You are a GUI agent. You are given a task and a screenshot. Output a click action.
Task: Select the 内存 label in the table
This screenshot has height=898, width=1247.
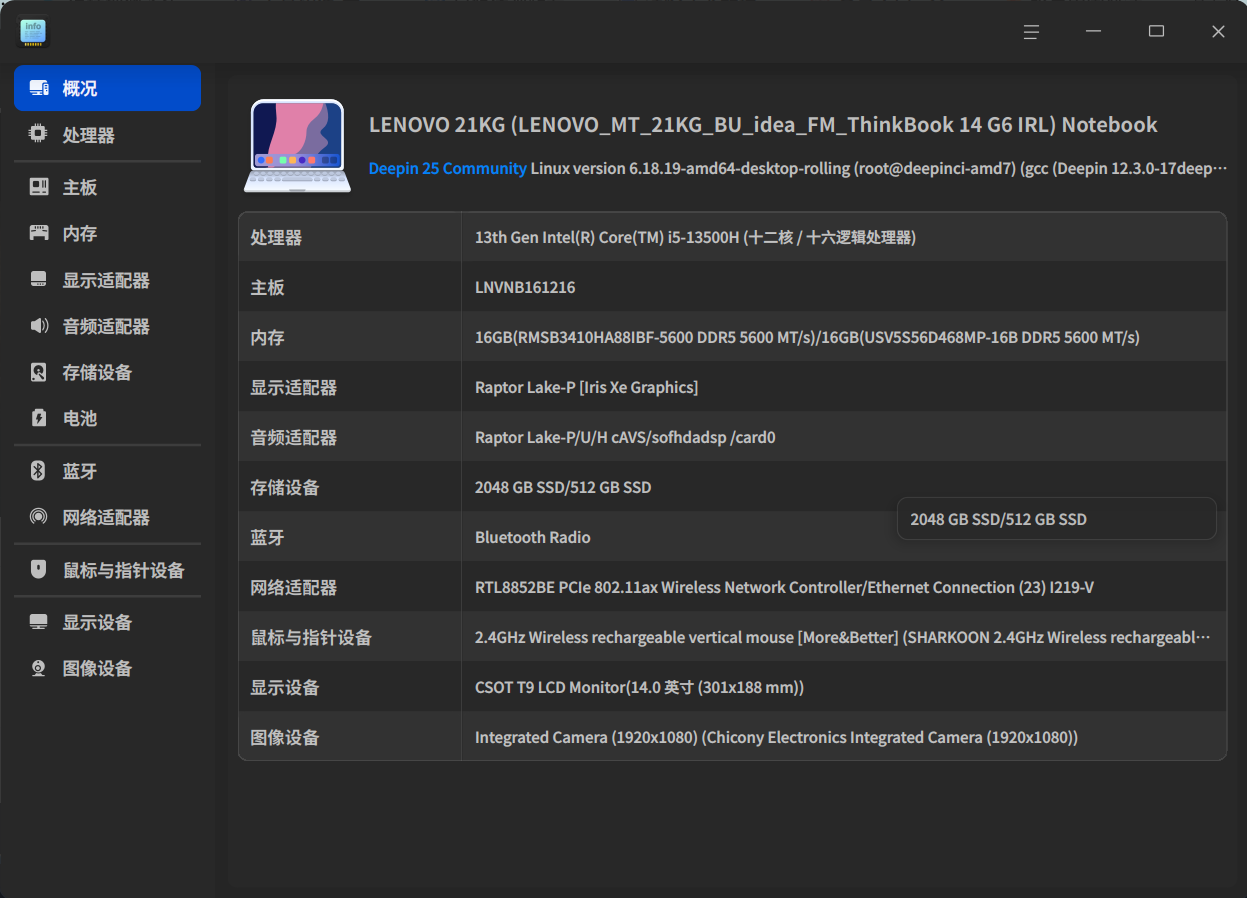coord(267,337)
